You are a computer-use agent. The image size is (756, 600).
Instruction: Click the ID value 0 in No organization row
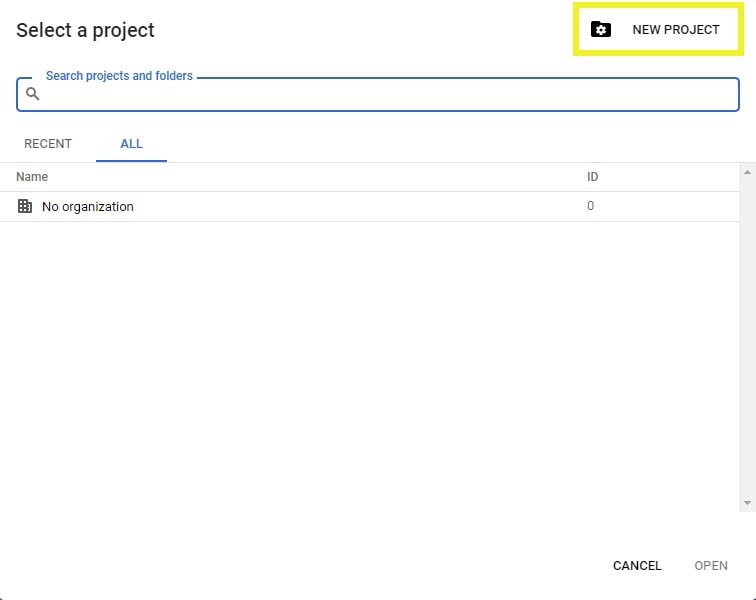(590, 206)
